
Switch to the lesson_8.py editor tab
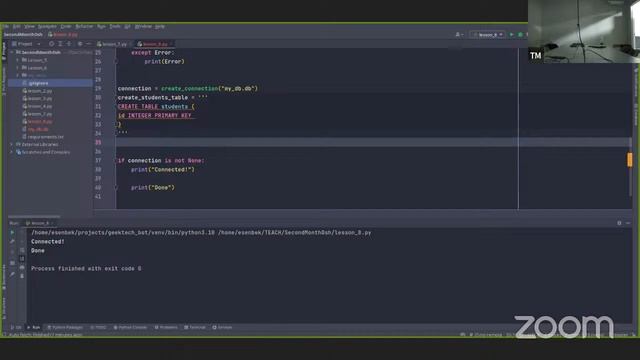click(154, 44)
